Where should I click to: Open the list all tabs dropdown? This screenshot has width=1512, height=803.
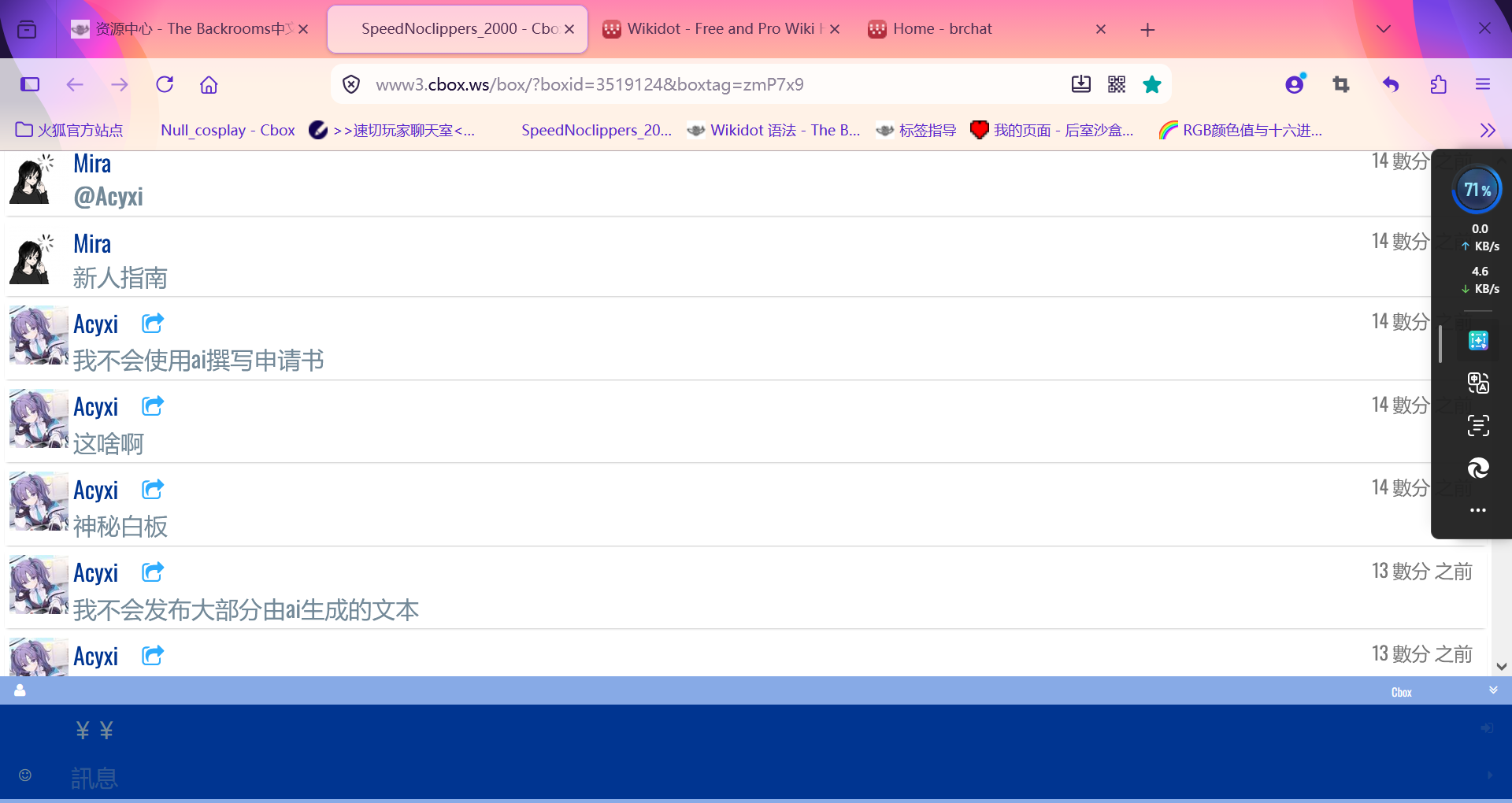coord(1384,29)
